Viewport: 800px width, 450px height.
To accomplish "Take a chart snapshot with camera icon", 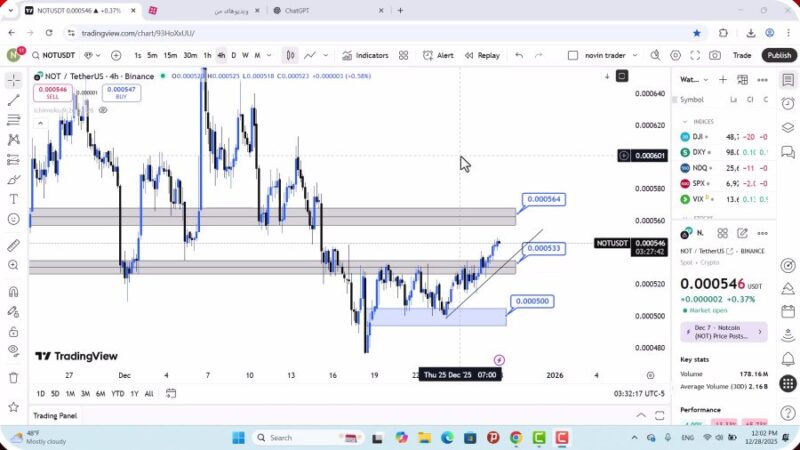I will tap(715, 56).
